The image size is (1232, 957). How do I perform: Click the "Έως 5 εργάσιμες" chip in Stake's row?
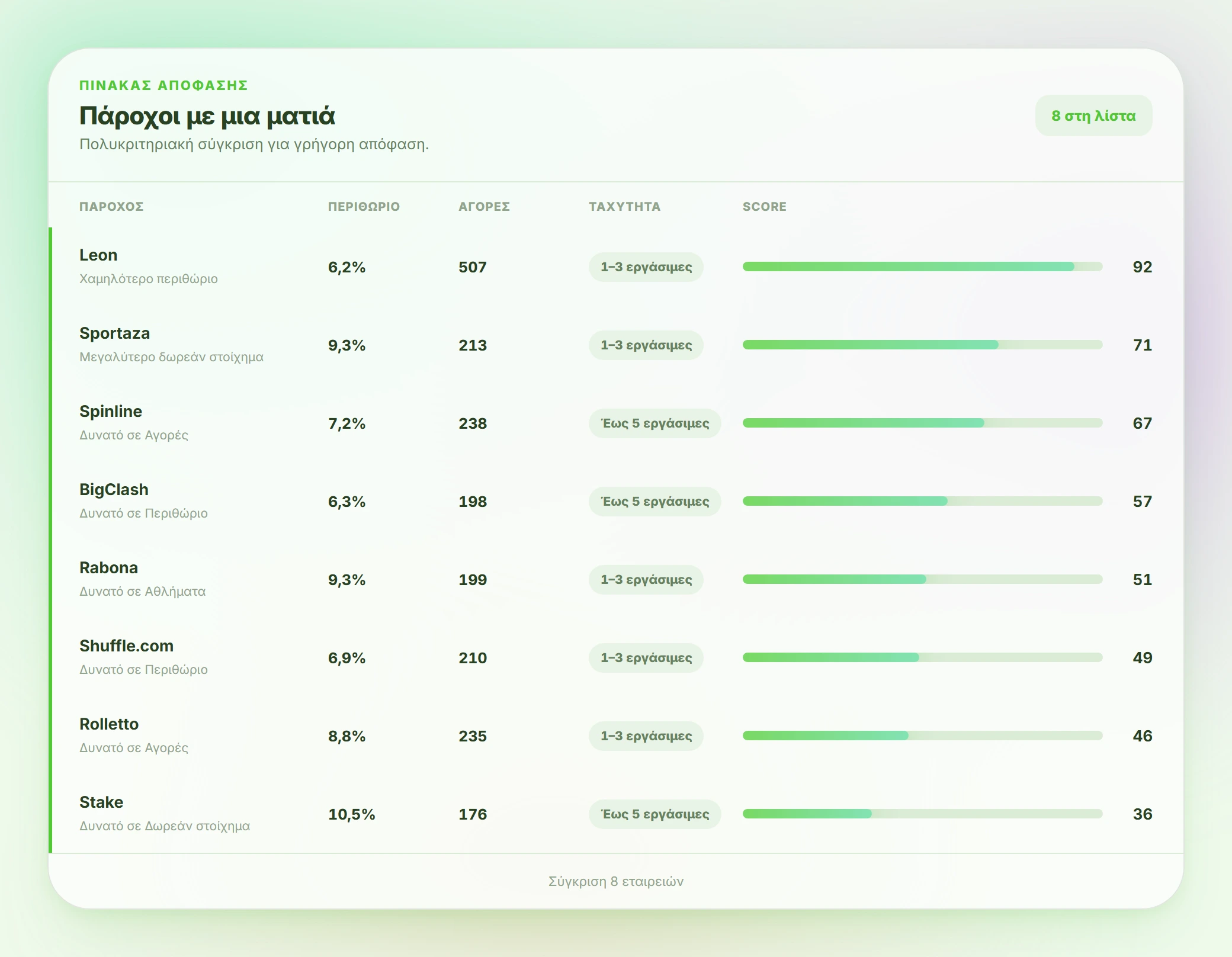point(654,814)
